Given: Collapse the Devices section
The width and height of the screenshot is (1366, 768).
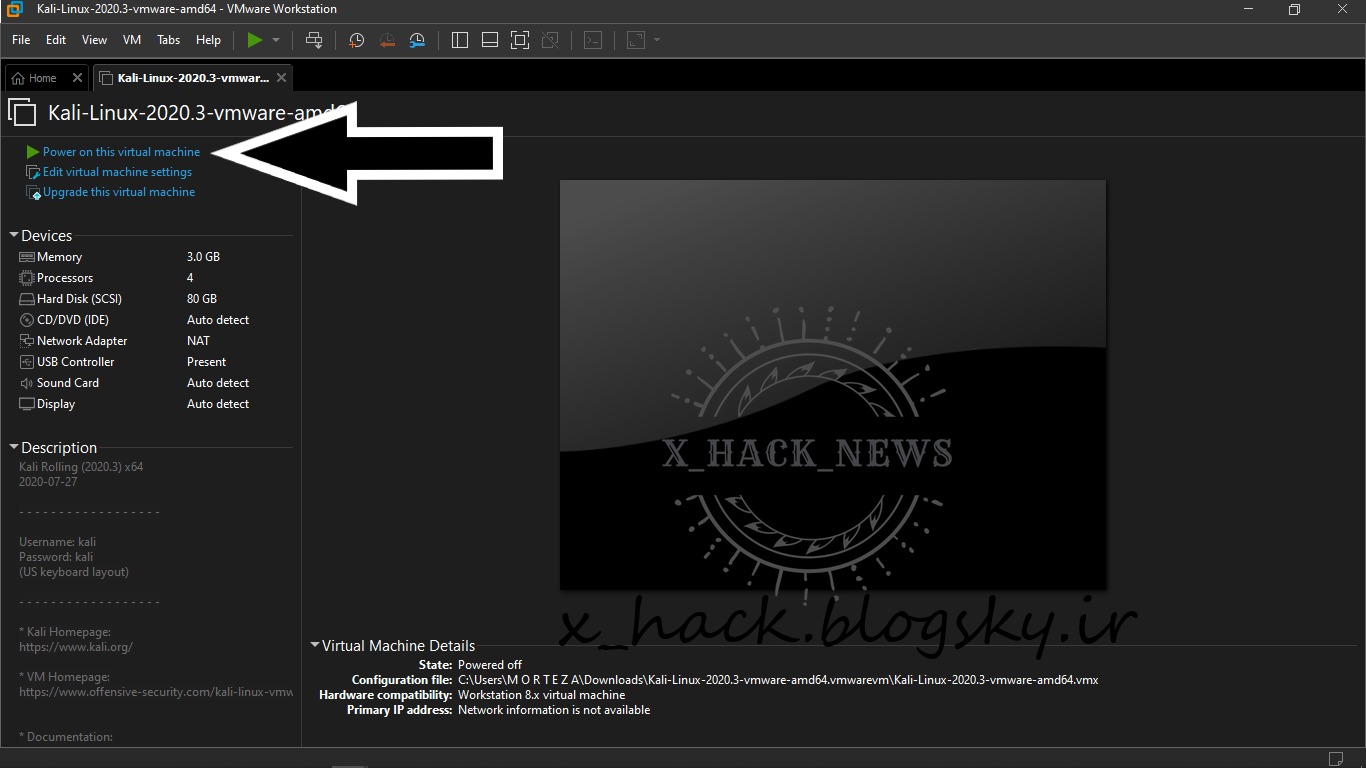Looking at the screenshot, I should (14, 236).
